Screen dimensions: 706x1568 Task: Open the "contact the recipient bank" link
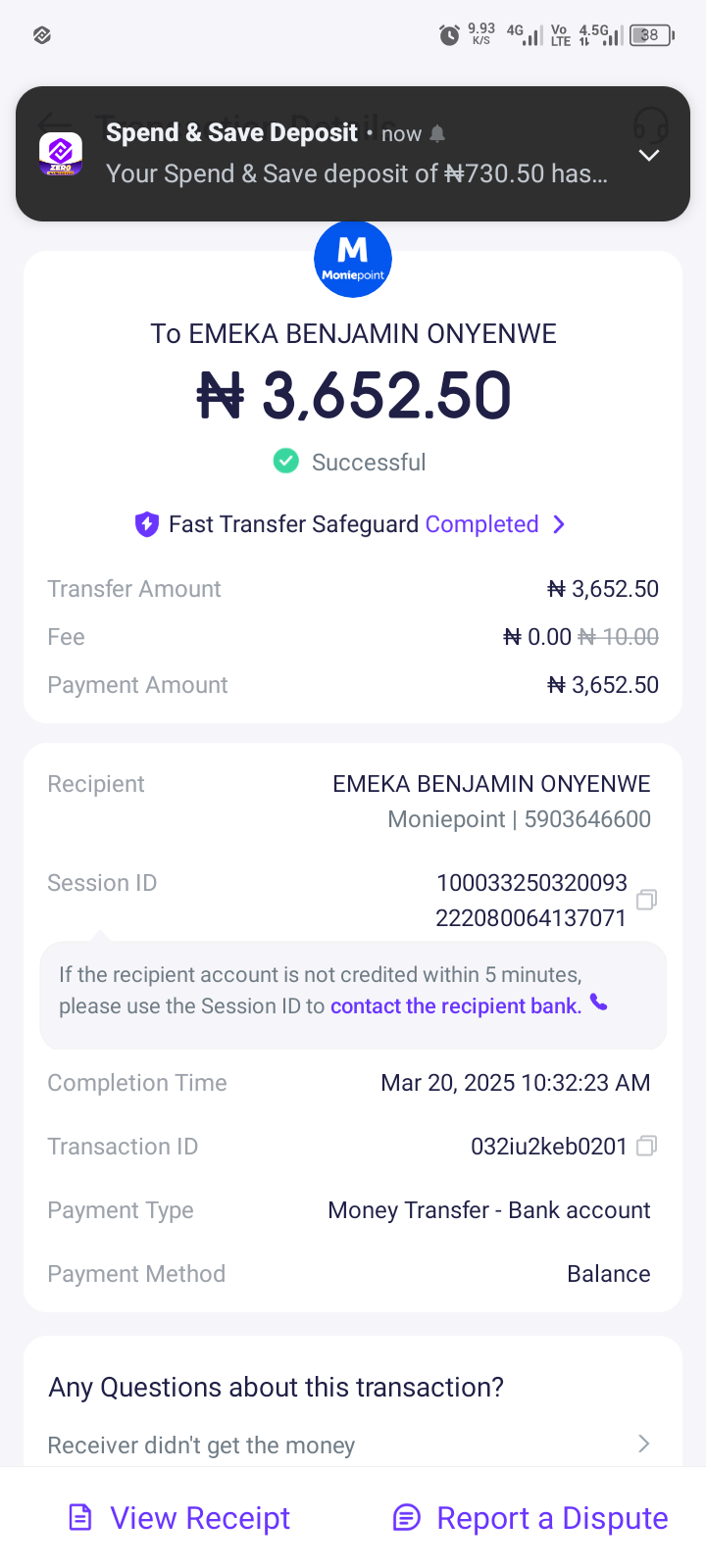[456, 1006]
